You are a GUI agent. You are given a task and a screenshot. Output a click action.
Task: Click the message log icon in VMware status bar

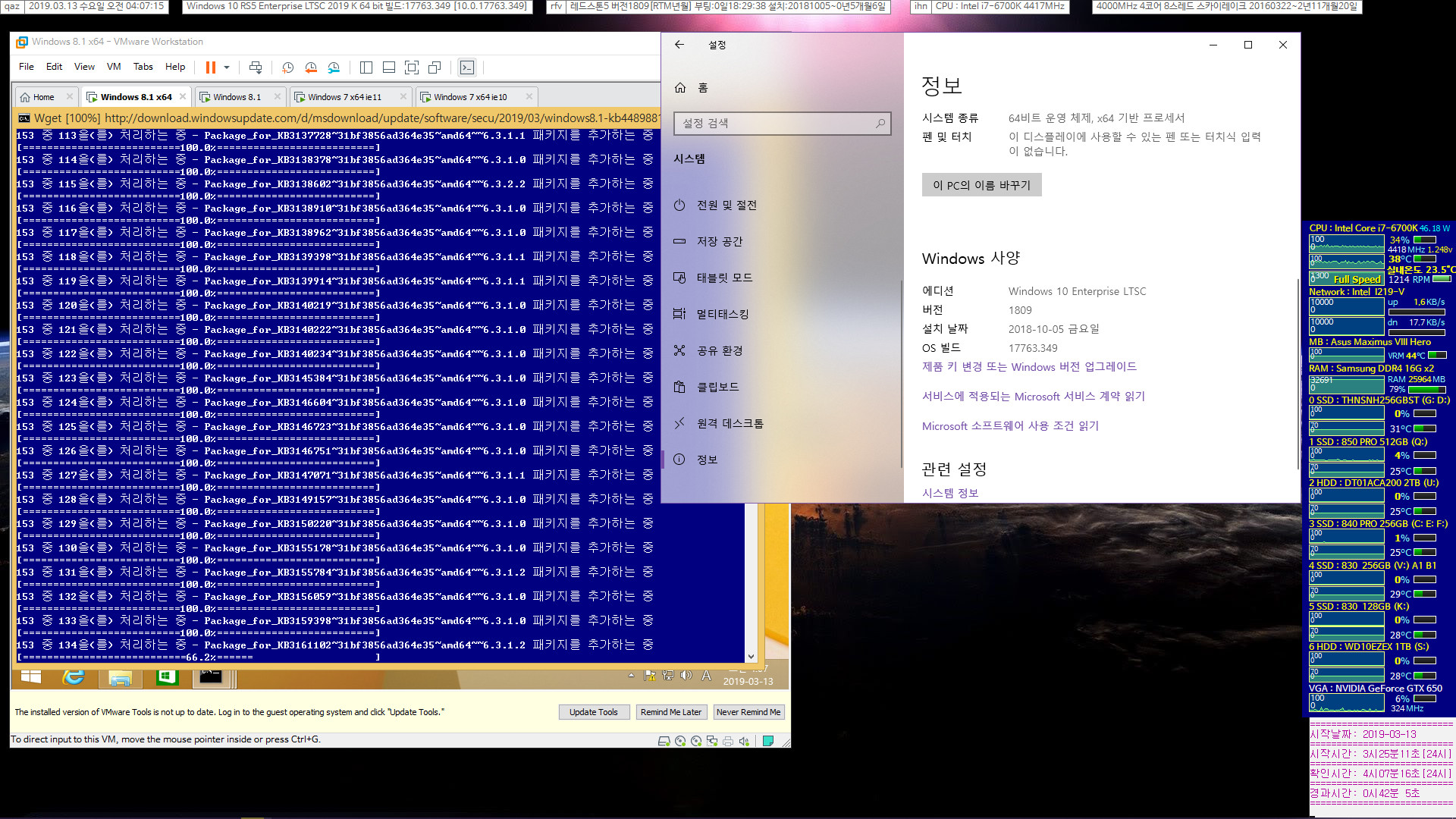click(x=768, y=741)
